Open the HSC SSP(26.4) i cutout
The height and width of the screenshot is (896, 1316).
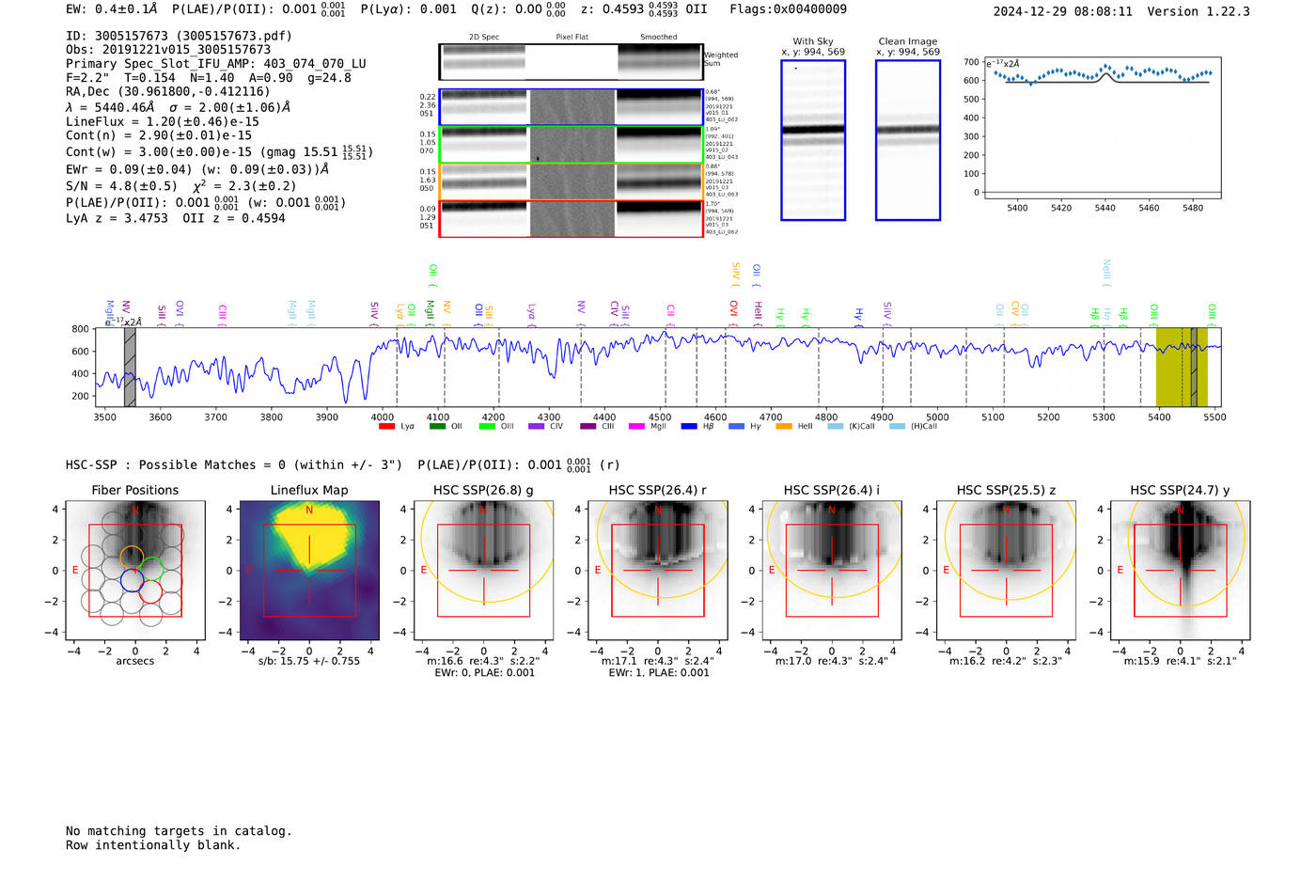[x=832, y=570]
